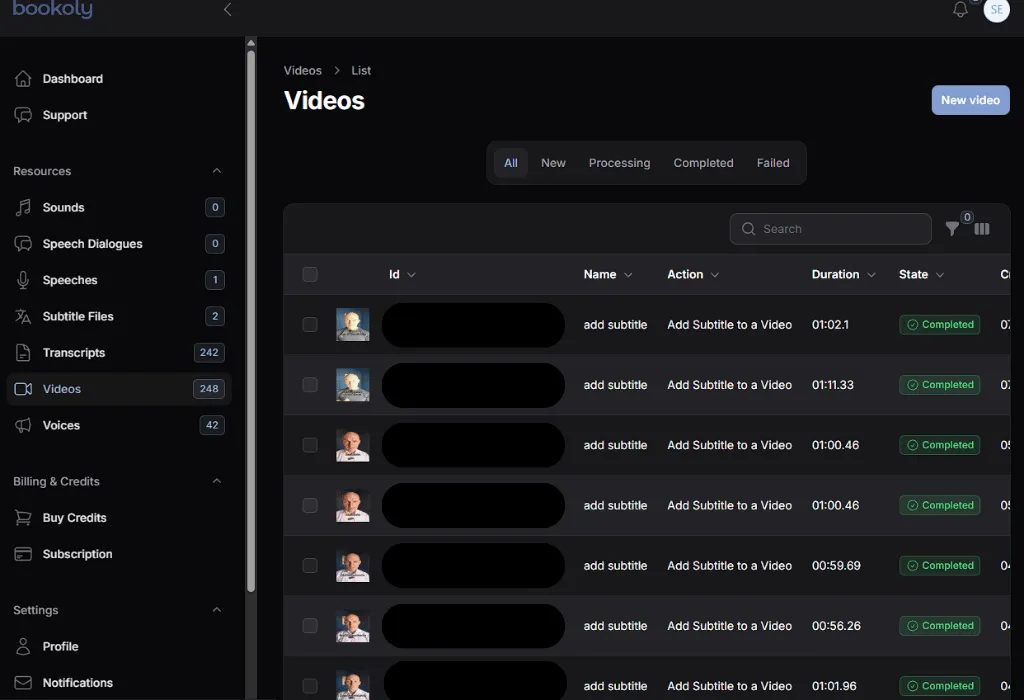The width and height of the screenshot is (1024, 700).
Task: Collapse the Billing & Credits section
Action: click(217, 481)
